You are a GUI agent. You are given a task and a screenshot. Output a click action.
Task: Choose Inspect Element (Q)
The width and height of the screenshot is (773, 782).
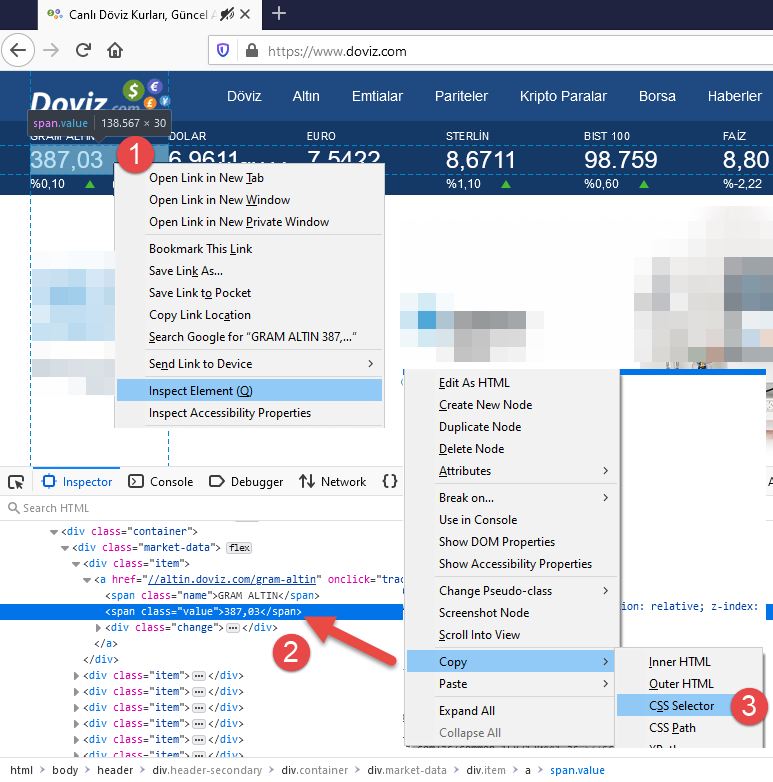point(249,391)
